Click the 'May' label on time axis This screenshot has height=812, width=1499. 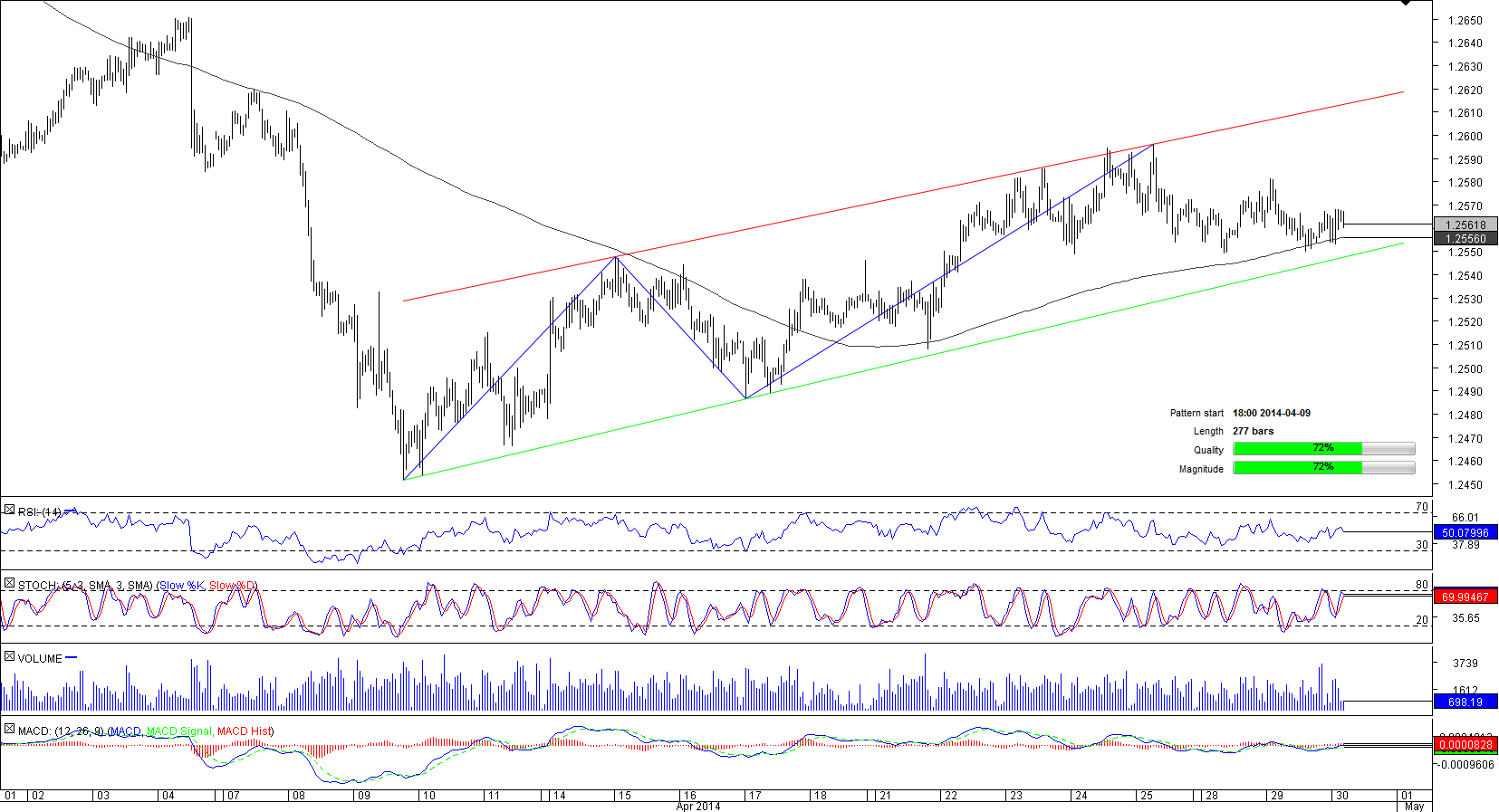[x=1413, y=806]
